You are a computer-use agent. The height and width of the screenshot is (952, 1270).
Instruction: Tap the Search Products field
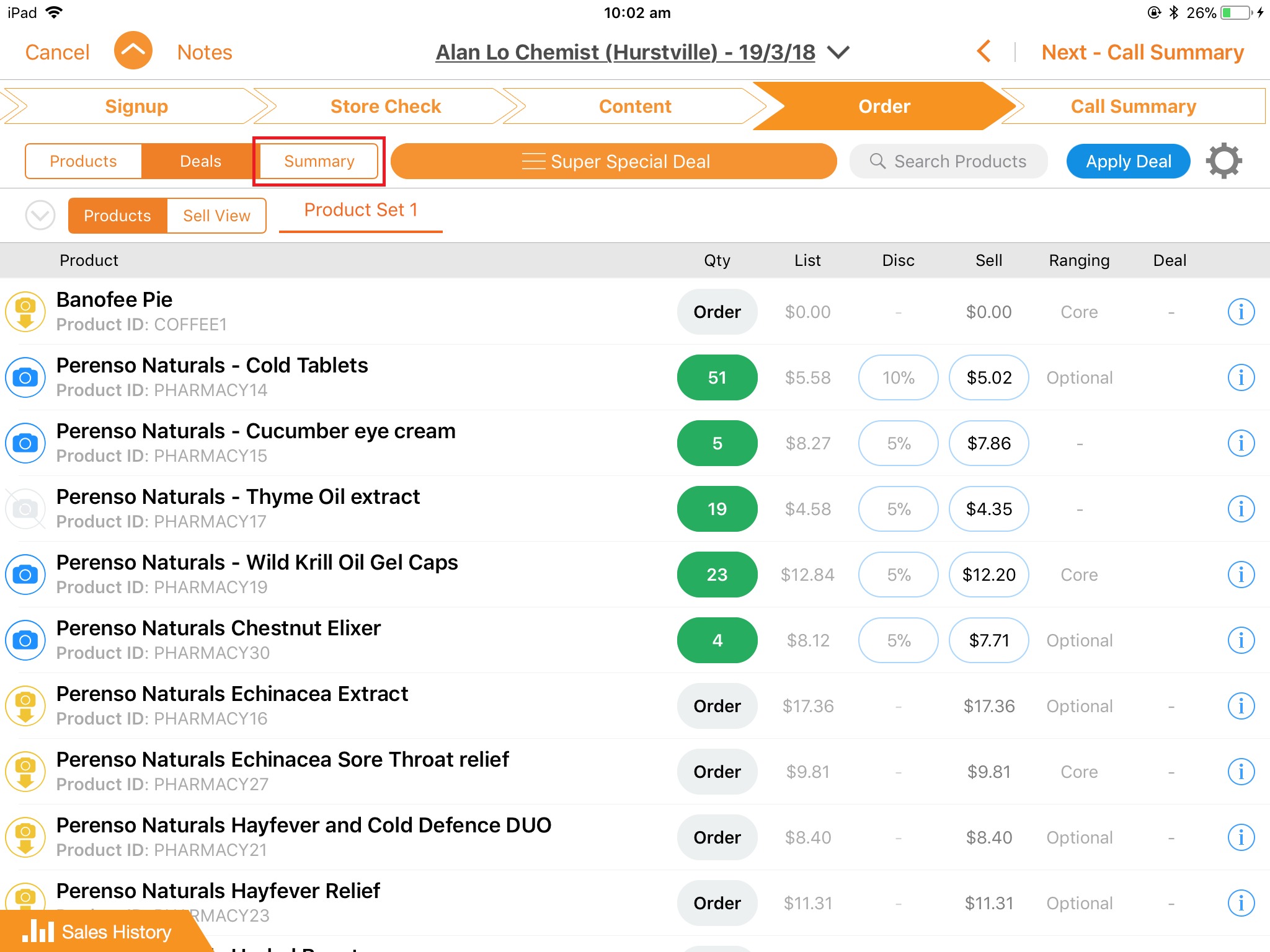coord(949,161)
